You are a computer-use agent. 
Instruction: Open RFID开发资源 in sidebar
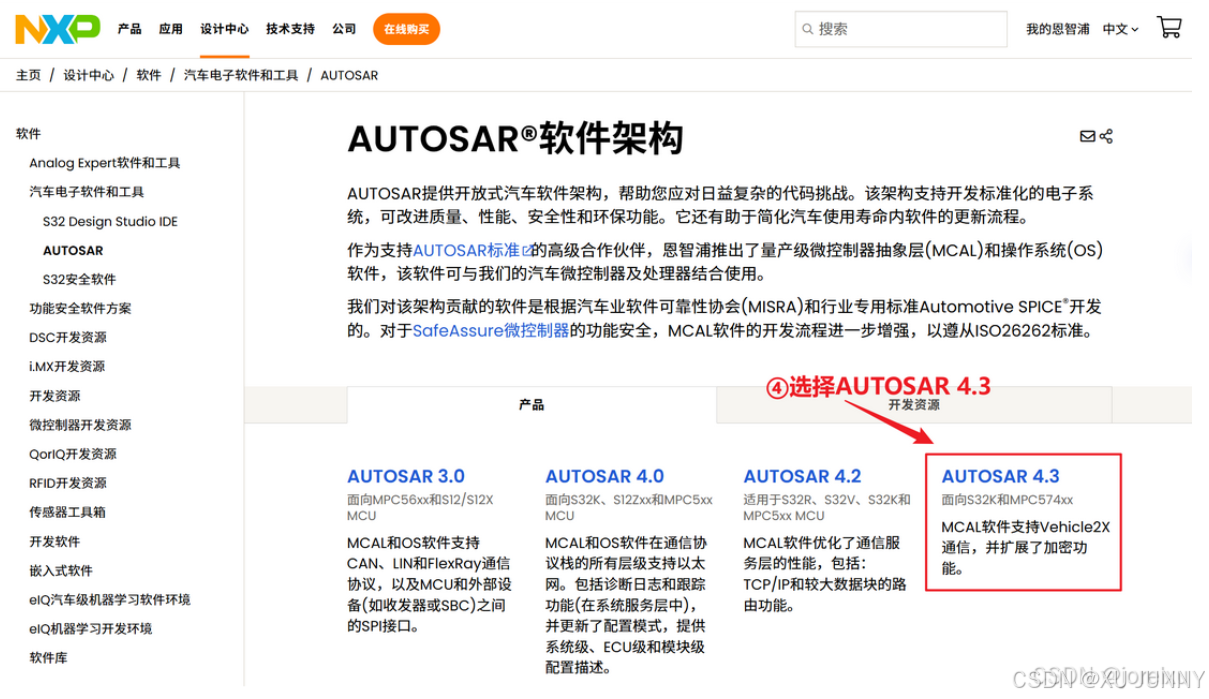point(67,483)
